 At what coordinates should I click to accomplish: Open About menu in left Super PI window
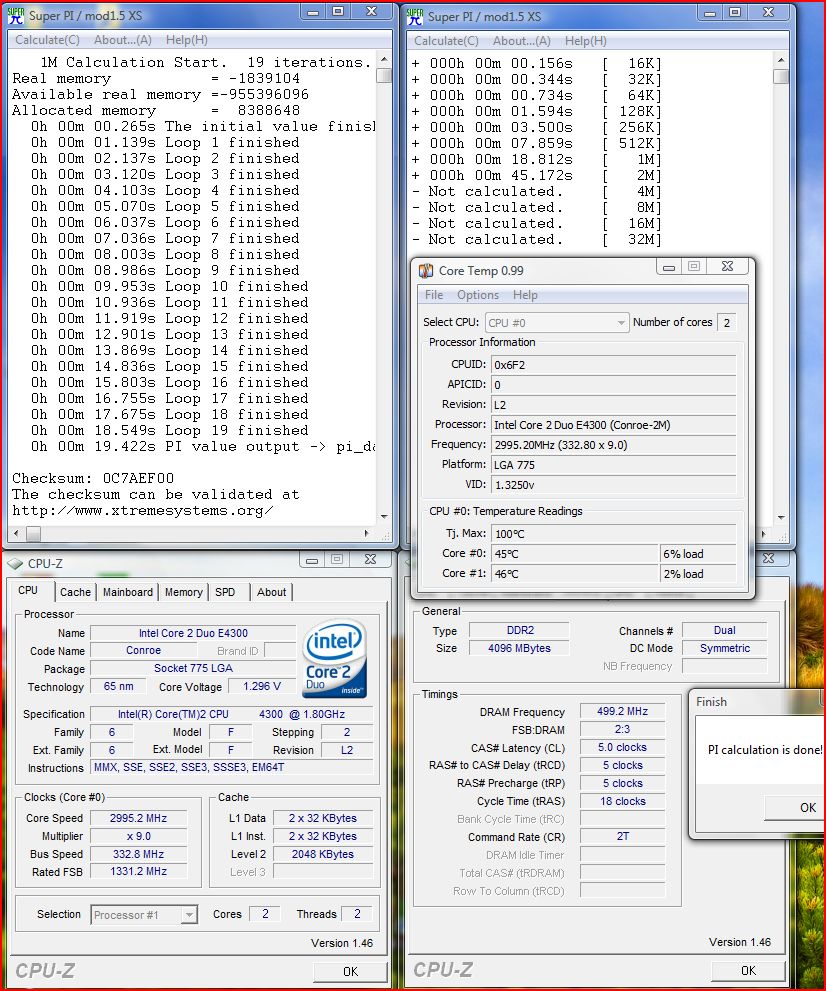(x=123, y=40)
